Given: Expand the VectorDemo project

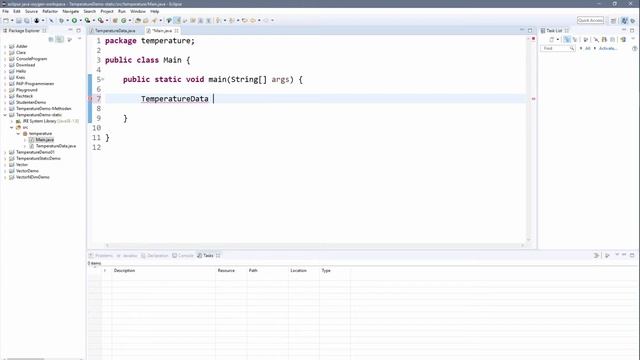Looking at the screenshot, I should (5, 171).
